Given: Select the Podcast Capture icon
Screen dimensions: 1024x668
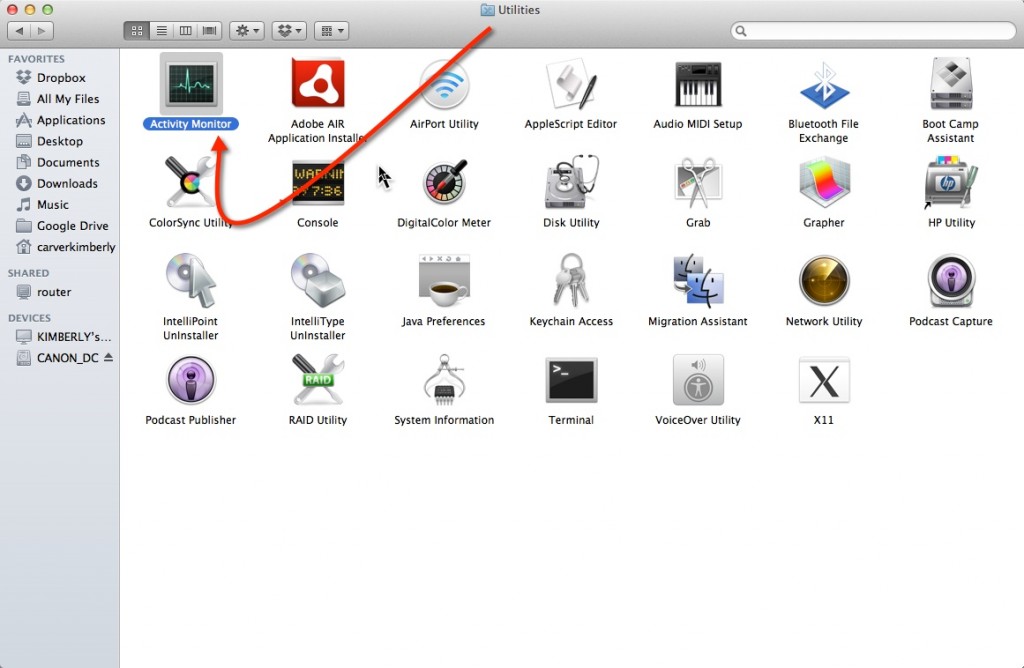Looking at the screenshot, I should [951, 281].
